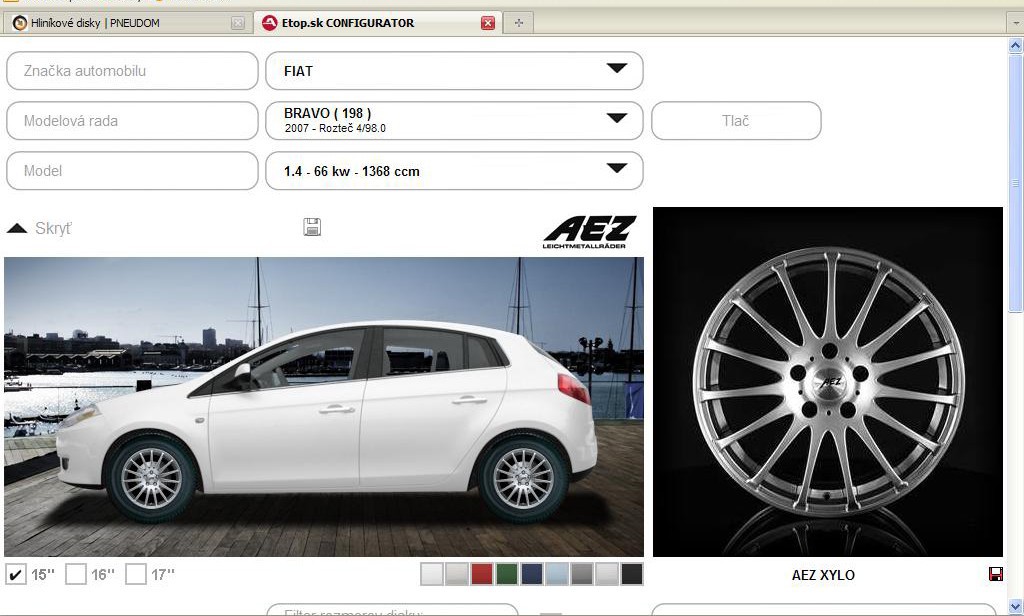
Task: Enable the 17'' wheel size checkbox
Action: click(136, 574)
